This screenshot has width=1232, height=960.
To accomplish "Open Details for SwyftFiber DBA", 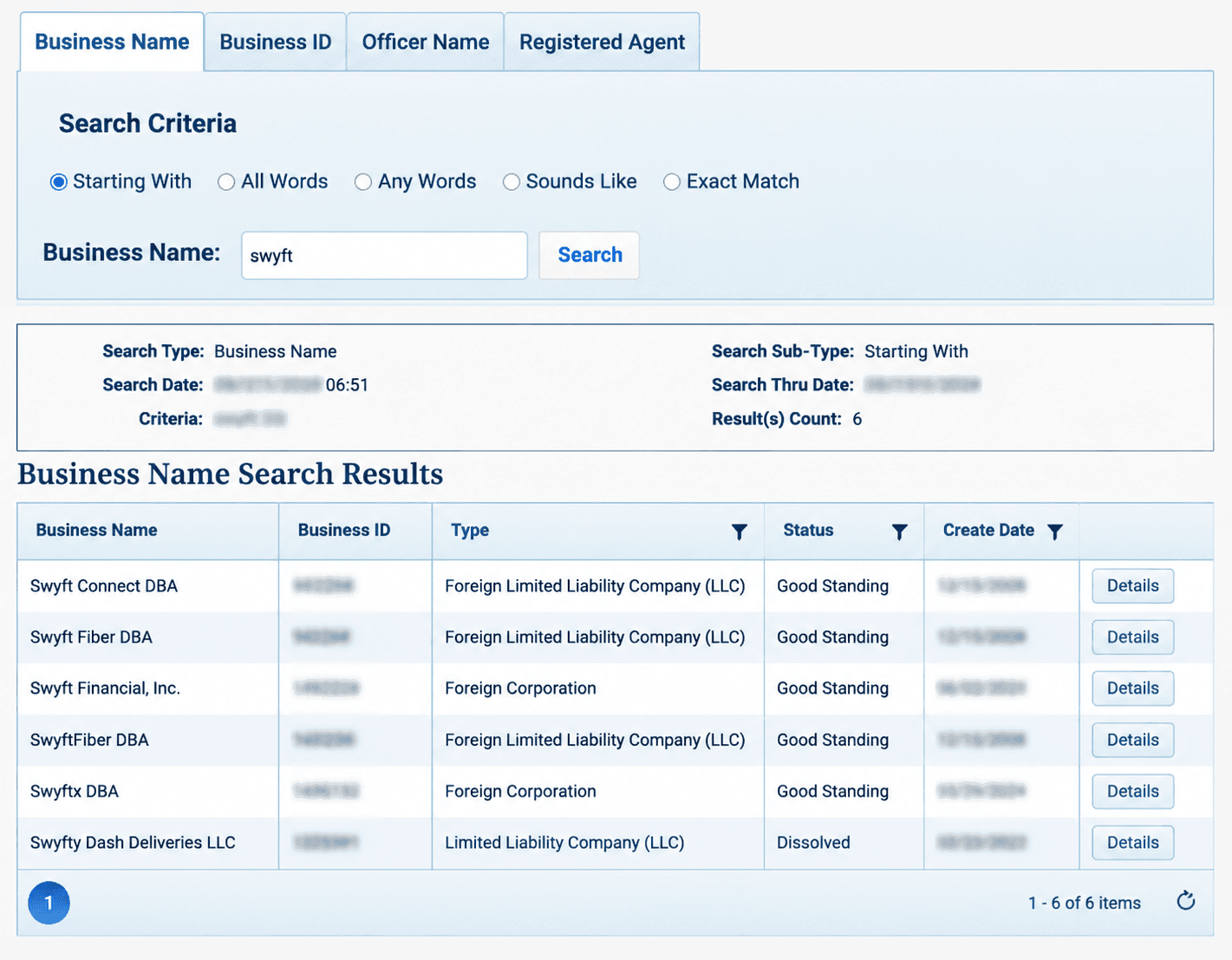I will 1132,740.
